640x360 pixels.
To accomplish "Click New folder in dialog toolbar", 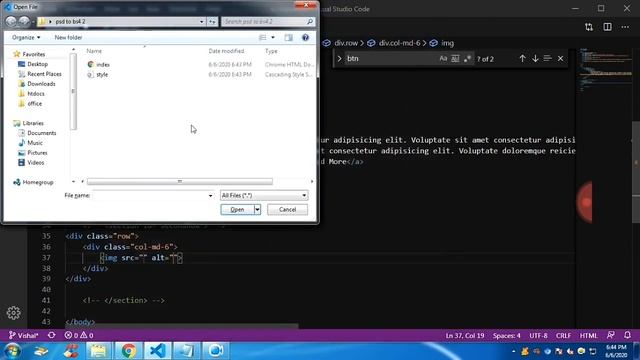I will pyautogui.click(x=68, y=38).
